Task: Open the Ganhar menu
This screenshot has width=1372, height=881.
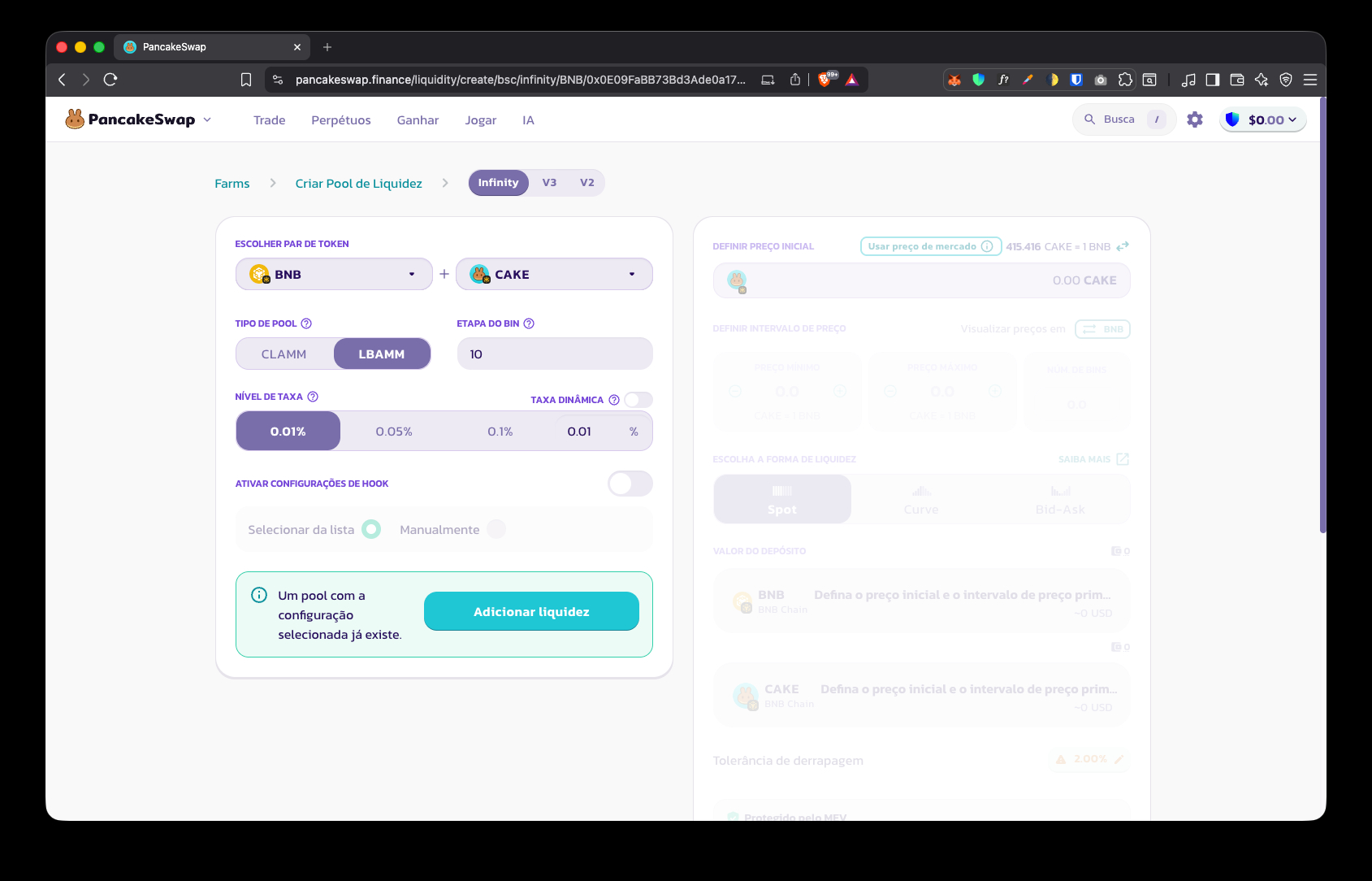Action: click(x=418, y=120)
